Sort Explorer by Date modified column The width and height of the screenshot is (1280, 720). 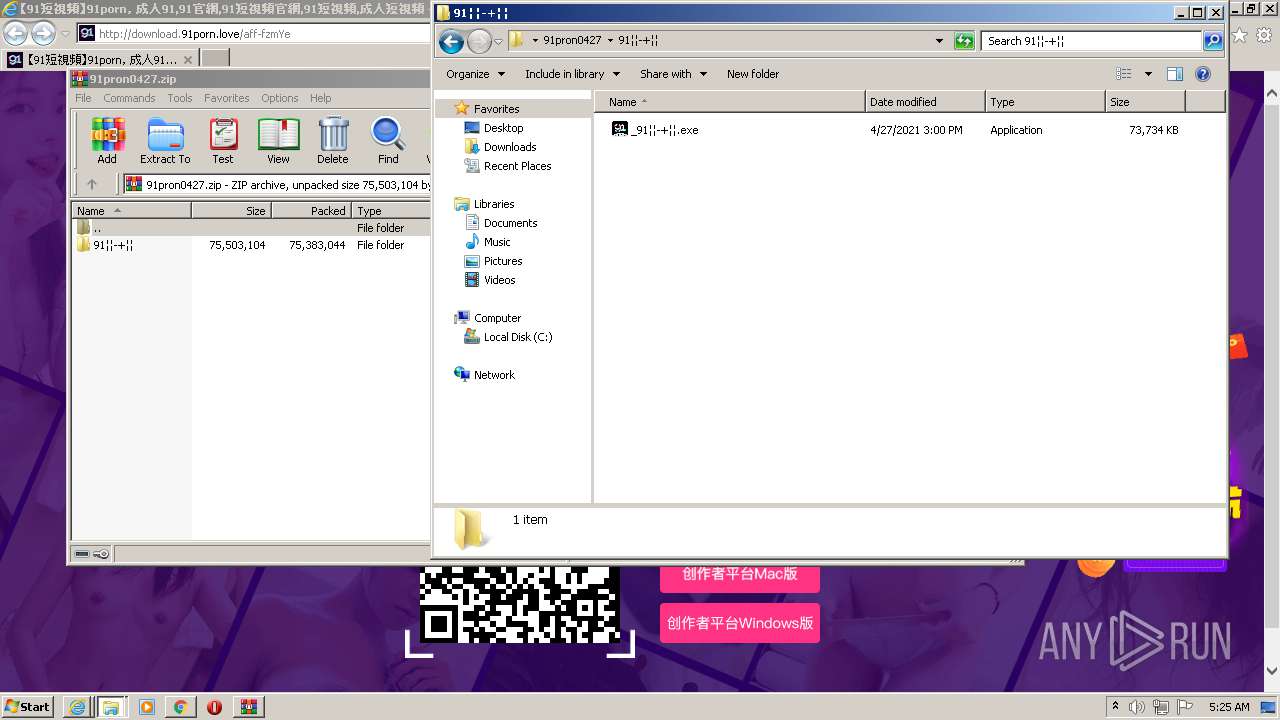pos(925,102)
